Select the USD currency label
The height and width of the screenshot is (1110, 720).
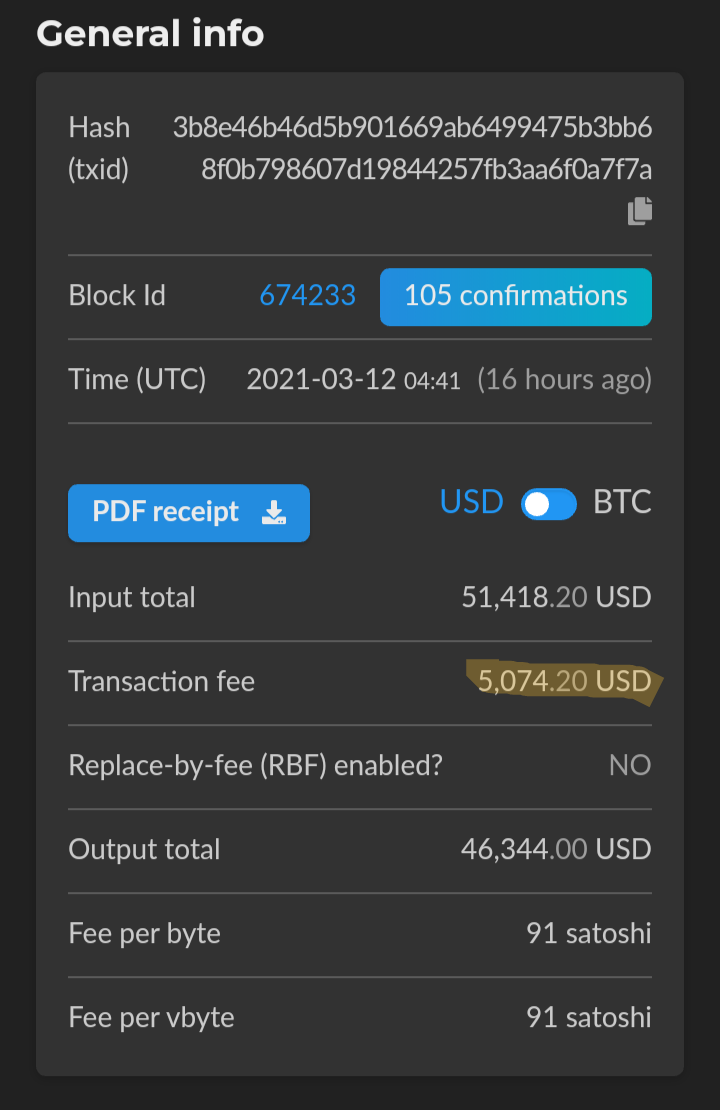(x=472, y=502)
